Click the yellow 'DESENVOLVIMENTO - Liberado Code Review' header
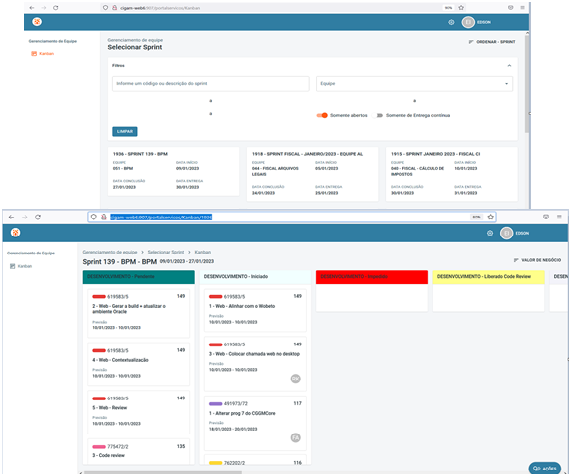The image size is (571, 474). tap(488, 277)
